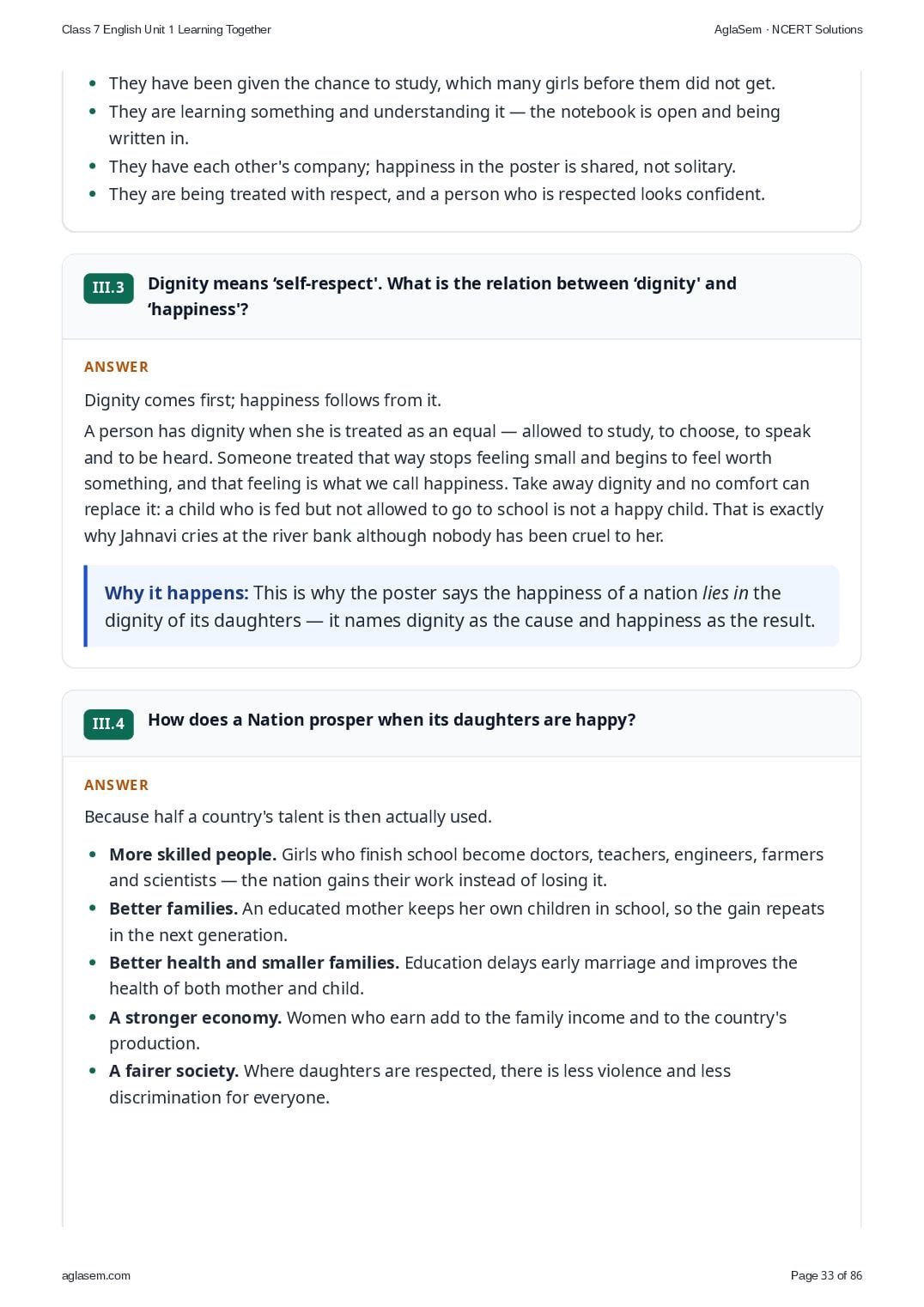Click the 'Dignity means self-respect' question title
The height and width of the screenshot is (1307, 924).
pos(442,296)
